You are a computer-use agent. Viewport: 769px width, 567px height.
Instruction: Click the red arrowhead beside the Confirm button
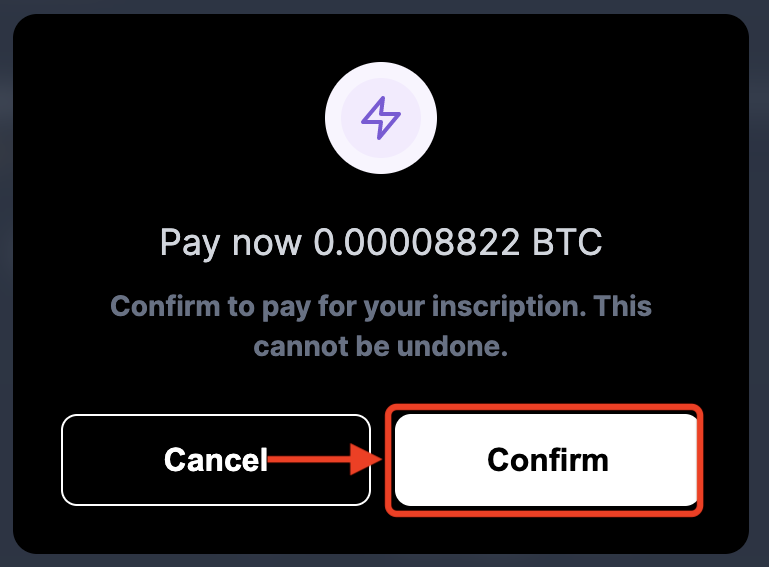tap(365, 460)
